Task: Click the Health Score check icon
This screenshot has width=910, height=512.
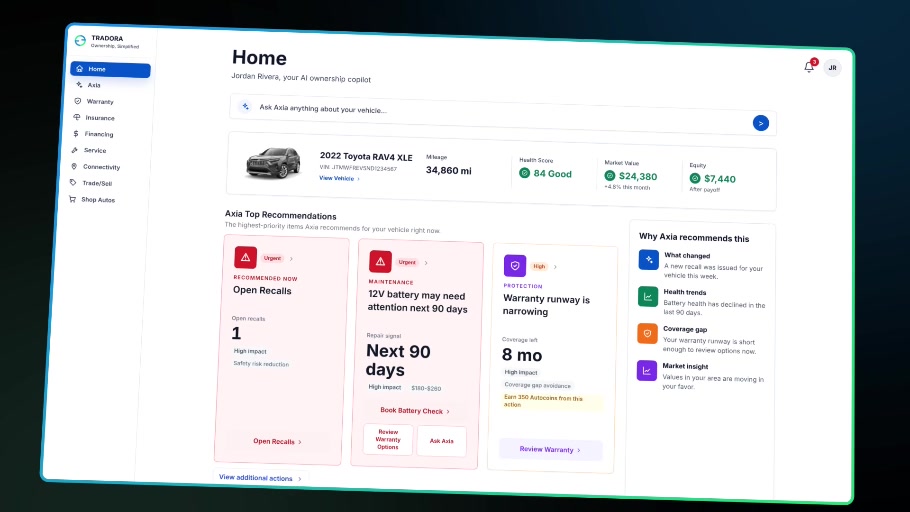Action: tap(525, 173)
